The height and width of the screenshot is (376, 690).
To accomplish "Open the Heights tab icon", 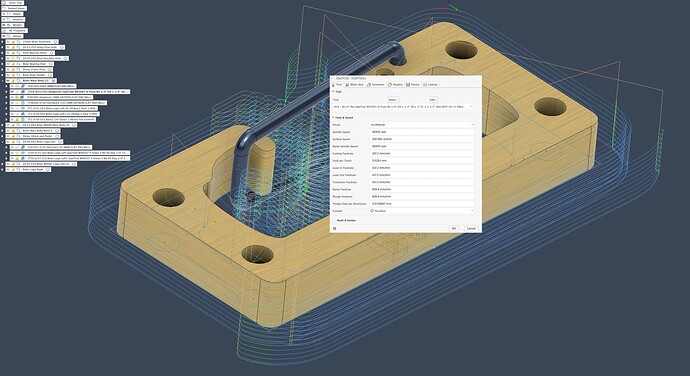I will [x=390, y=85].
